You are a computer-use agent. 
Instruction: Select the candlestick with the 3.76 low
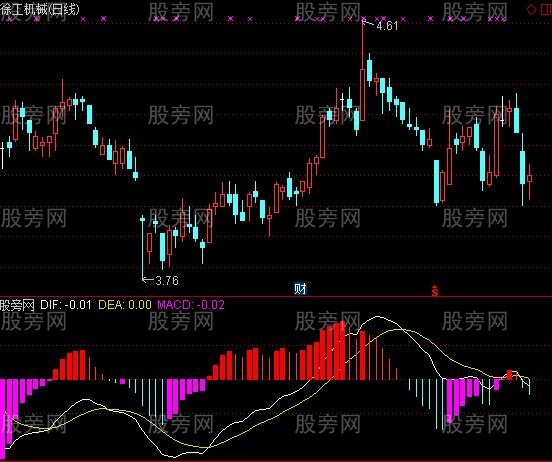(x=143, y=248)
